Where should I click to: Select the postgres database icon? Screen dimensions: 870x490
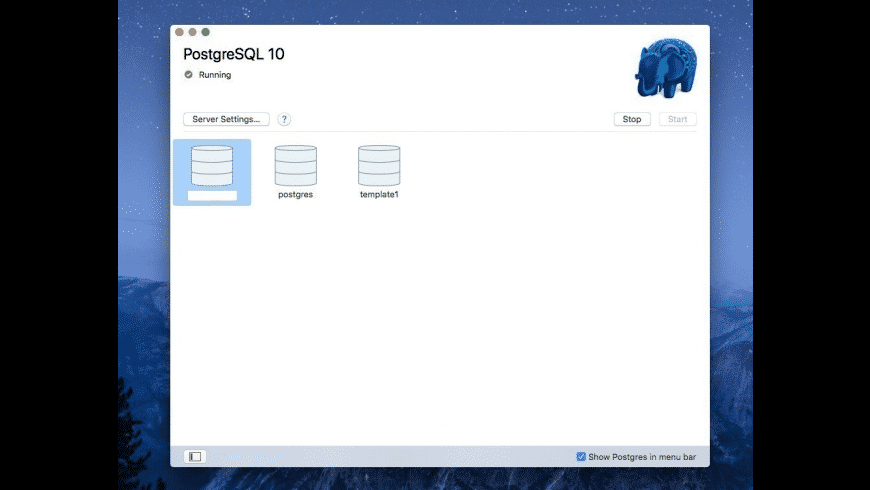tap(296, 165)
